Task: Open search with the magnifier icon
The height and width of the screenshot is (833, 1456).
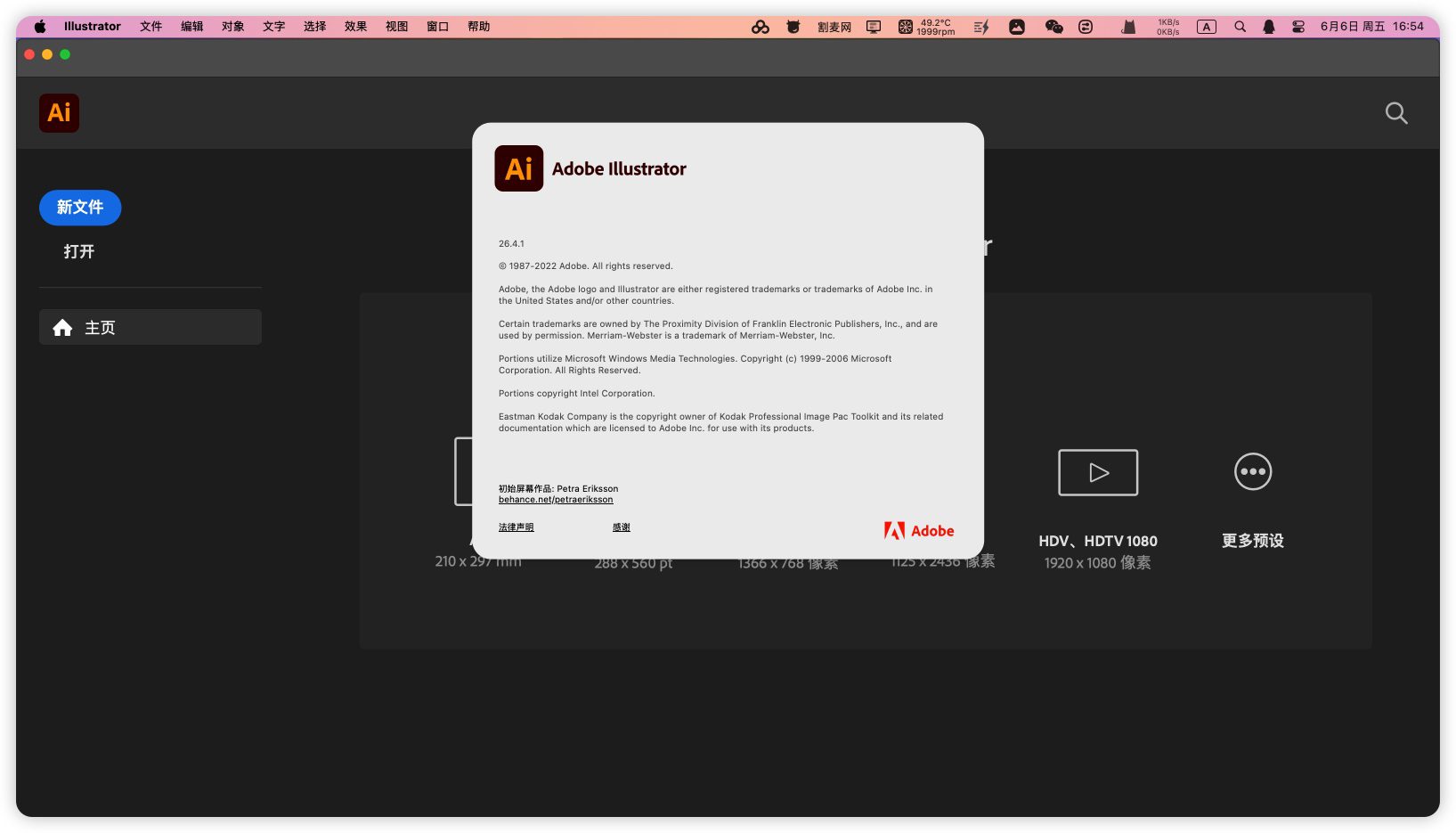Action: point(1395,113)
